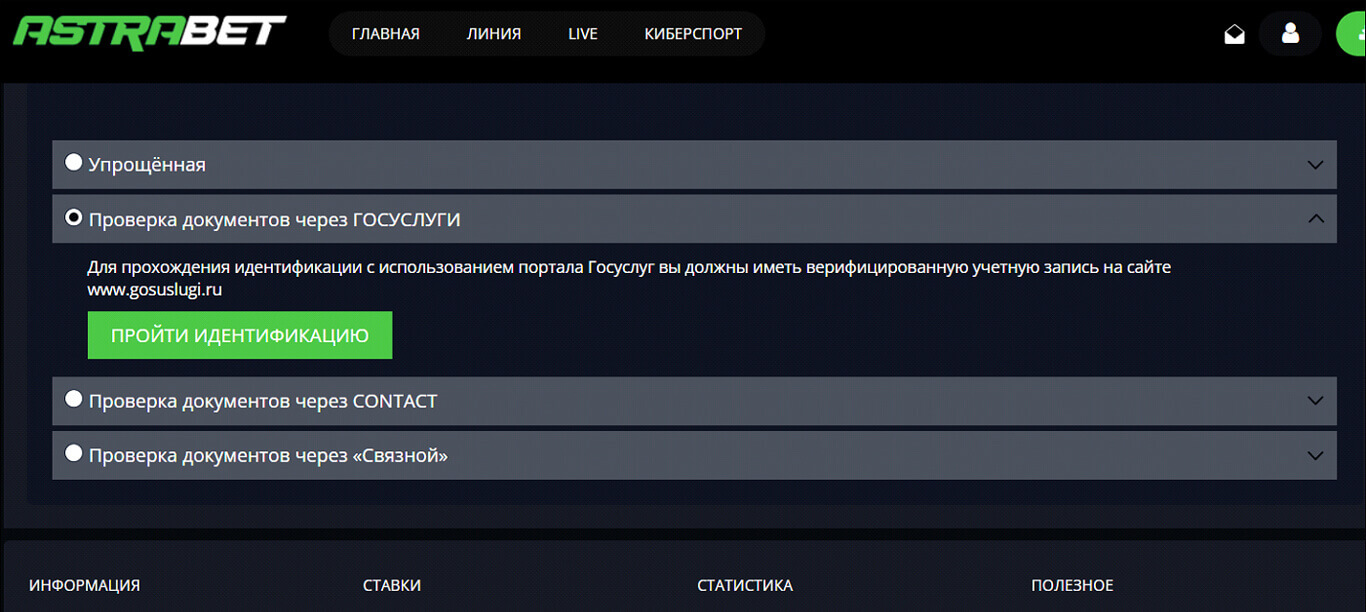
Task: Click the СТАВКИ footer heading
Action: coord(392,585)
